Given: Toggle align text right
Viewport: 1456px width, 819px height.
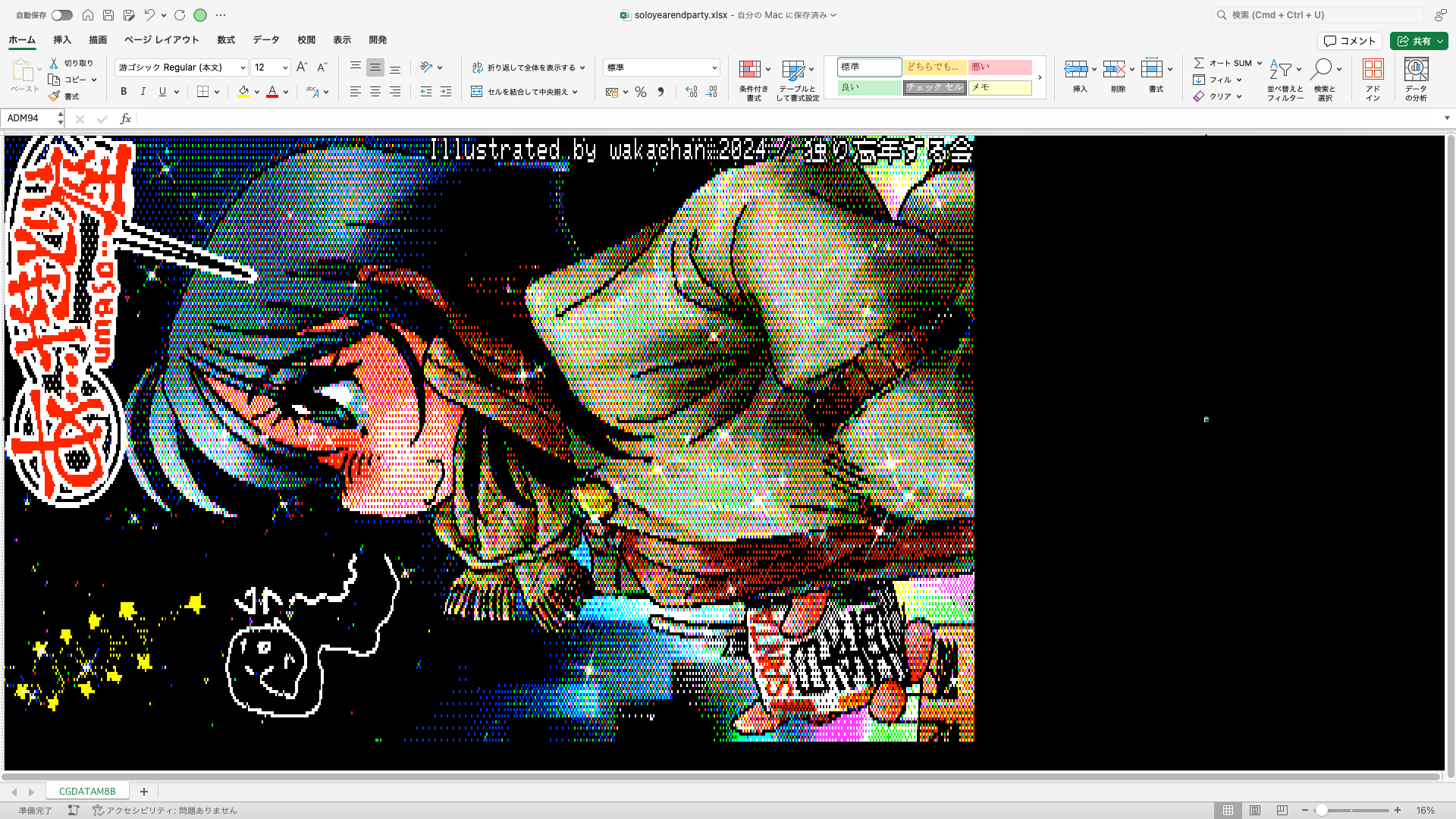Looking at the screenshot, I should coord(395,92).
